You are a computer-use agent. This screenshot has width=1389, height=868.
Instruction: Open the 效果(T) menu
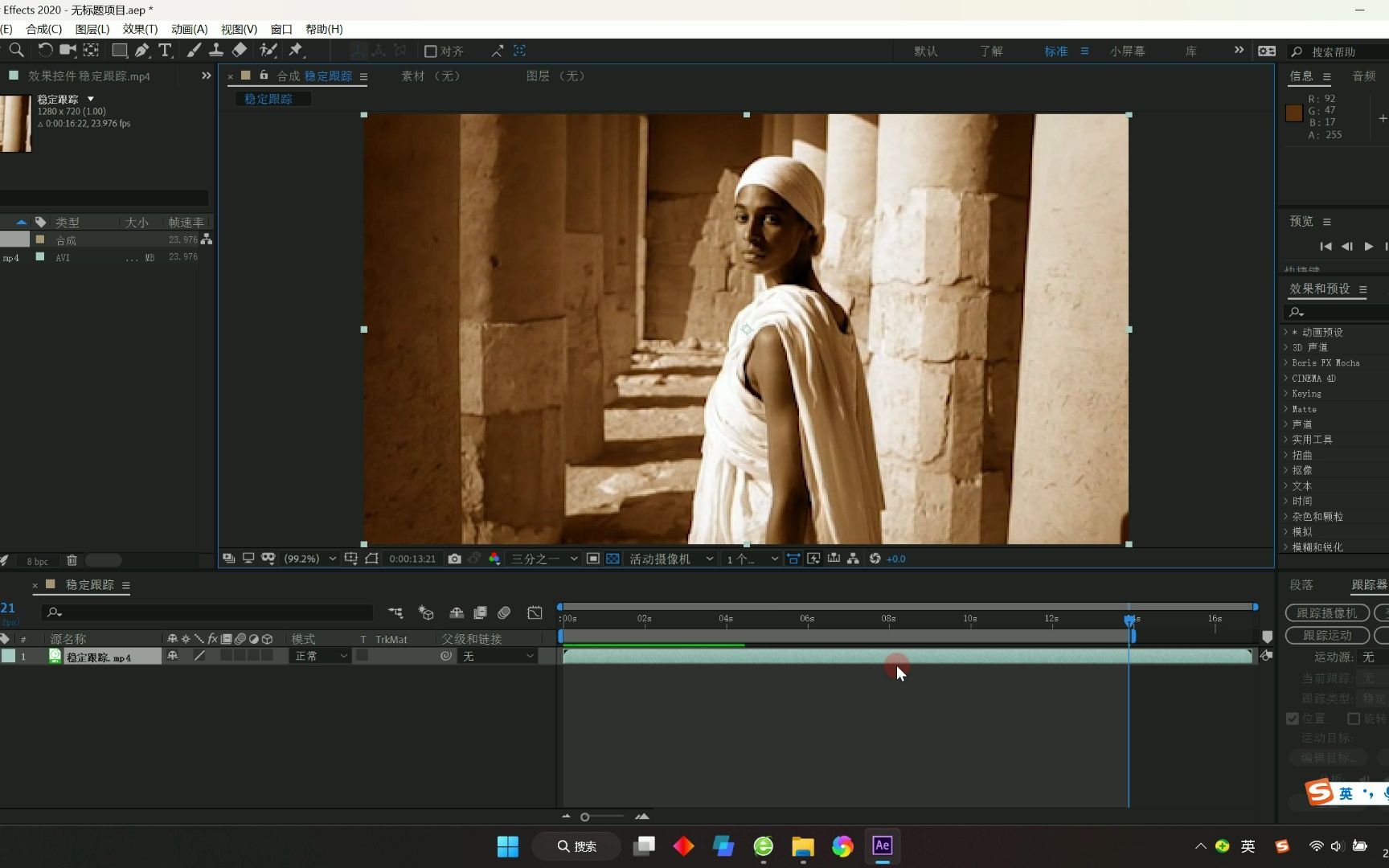click(140, 29)
